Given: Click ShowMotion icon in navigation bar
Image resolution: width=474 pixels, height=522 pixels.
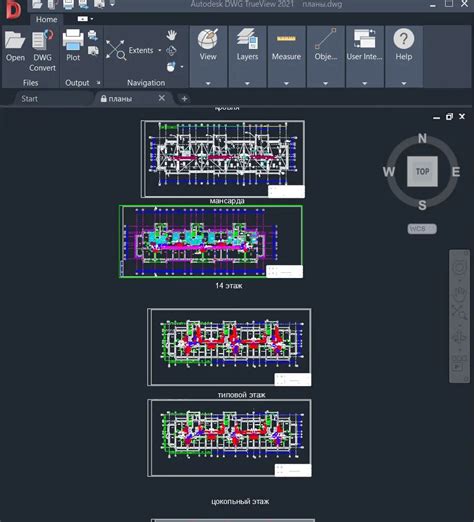Looking at the screenshot, I should (x=459, y=363).
